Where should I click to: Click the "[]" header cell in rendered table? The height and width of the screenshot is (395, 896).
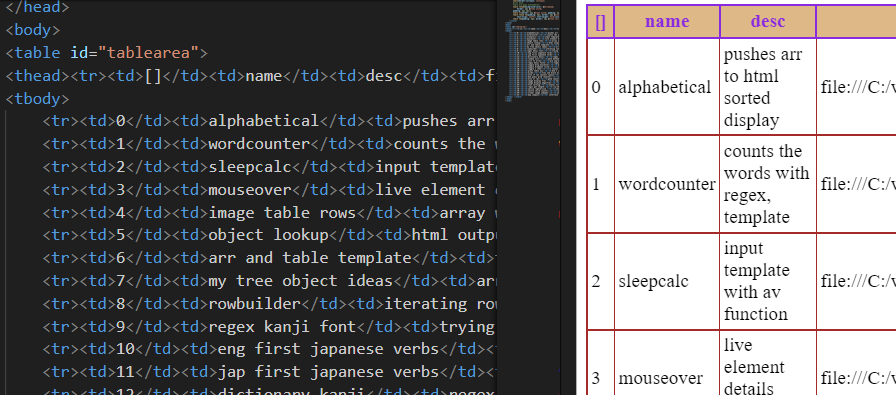click(x=601, y=22)
